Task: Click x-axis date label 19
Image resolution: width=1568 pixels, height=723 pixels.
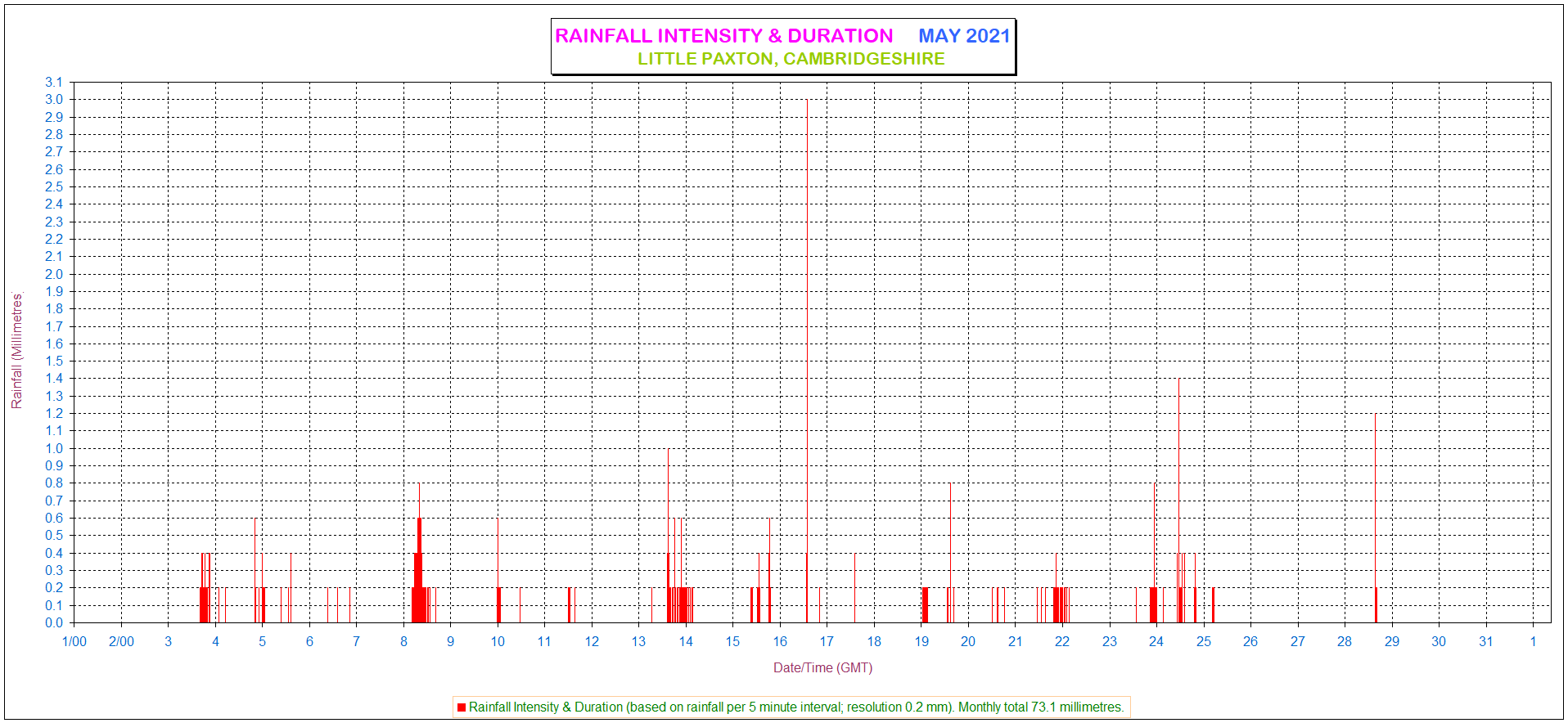Action: click(x=921, y=642)
